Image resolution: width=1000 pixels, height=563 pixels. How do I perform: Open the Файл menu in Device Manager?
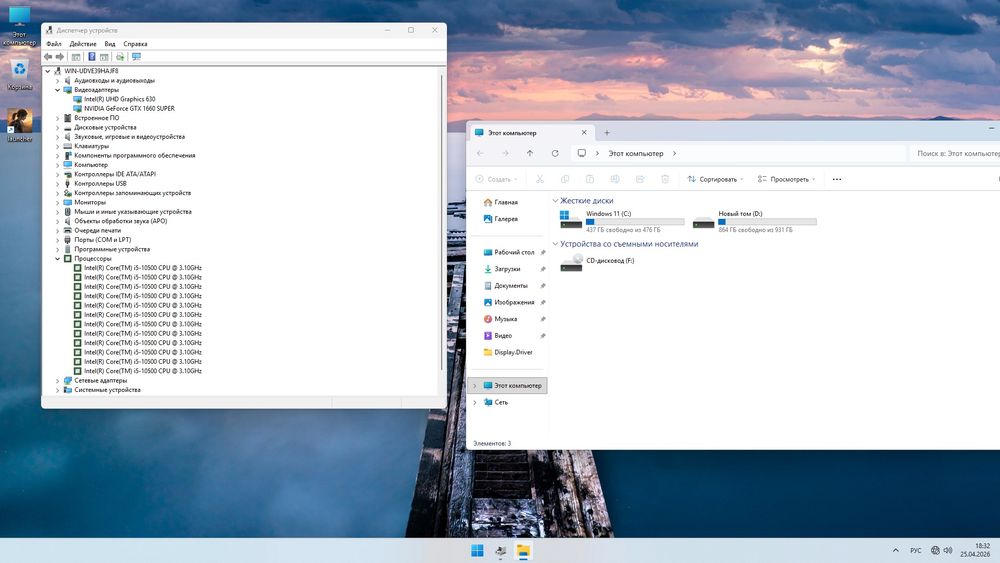(54, 44)
